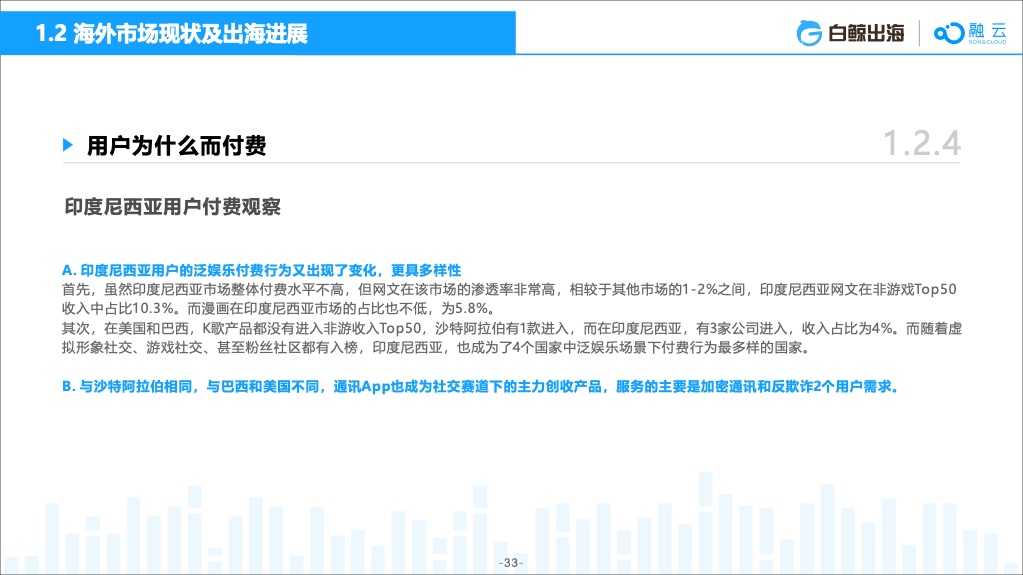Viewport: 1023px width, 575px height.
Task: Click the blue heading A. 印度尼西亚用户的泛娱乐付费行为
Action: click(262, 270)
